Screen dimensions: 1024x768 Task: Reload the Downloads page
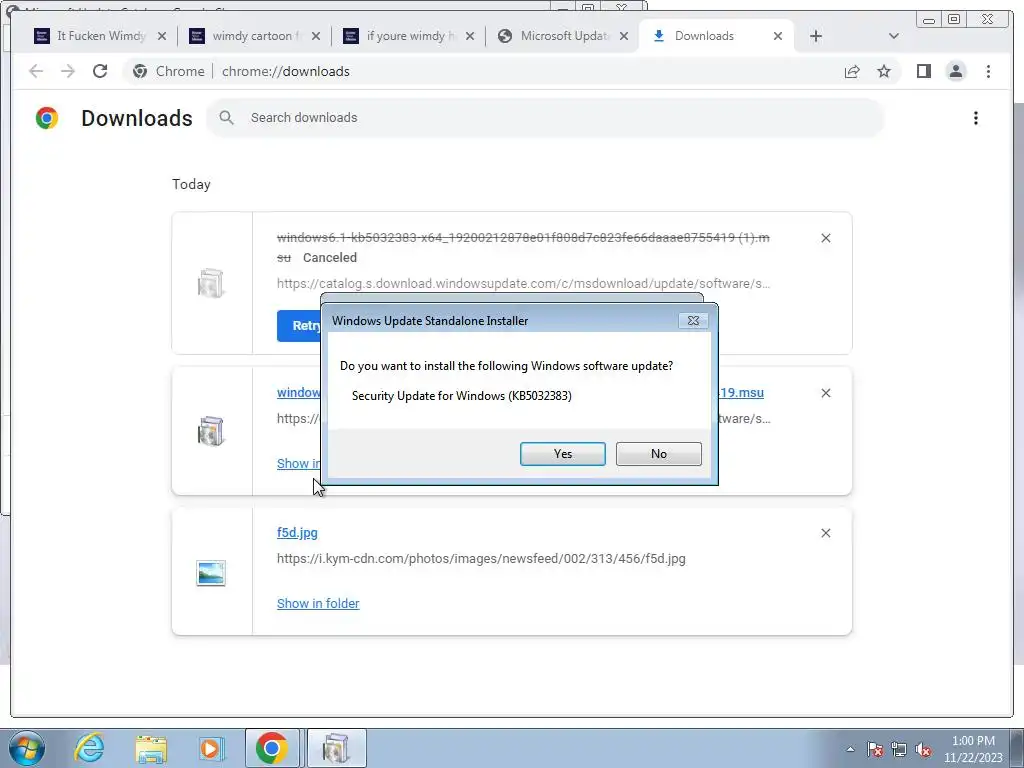[99, 71]
